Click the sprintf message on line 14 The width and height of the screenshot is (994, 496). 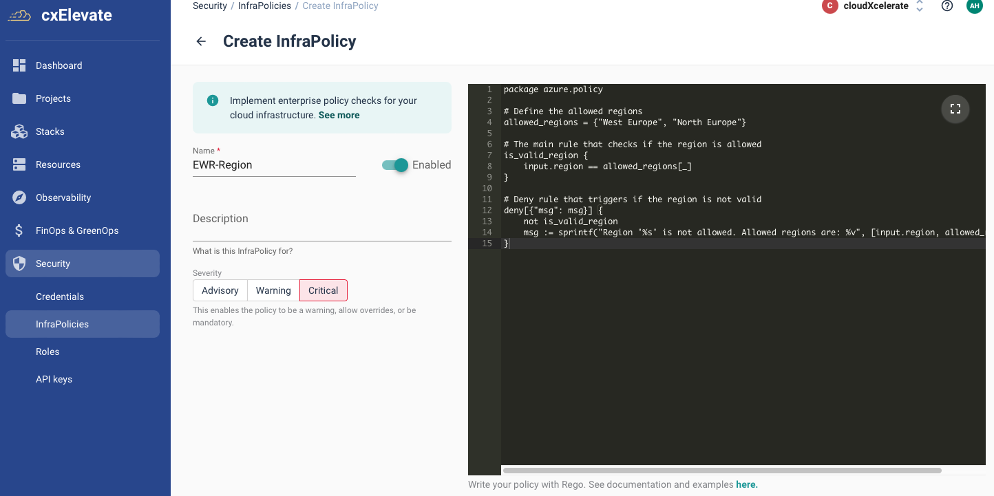pos(754,232)
